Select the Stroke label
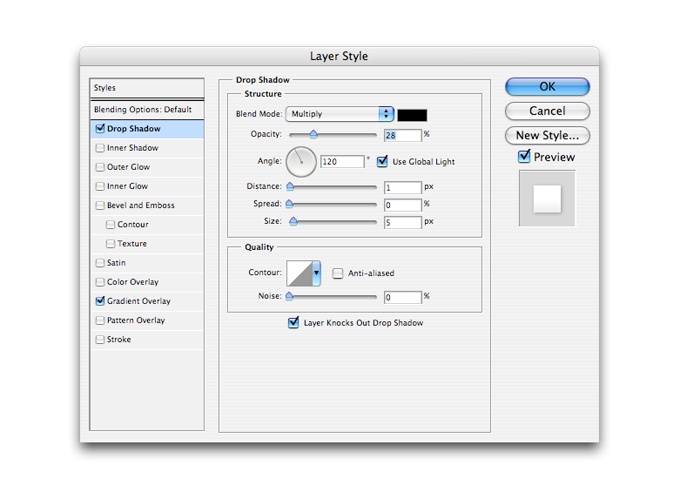The width and height of the screenshot is (680, 492). (x=119, y=339)
